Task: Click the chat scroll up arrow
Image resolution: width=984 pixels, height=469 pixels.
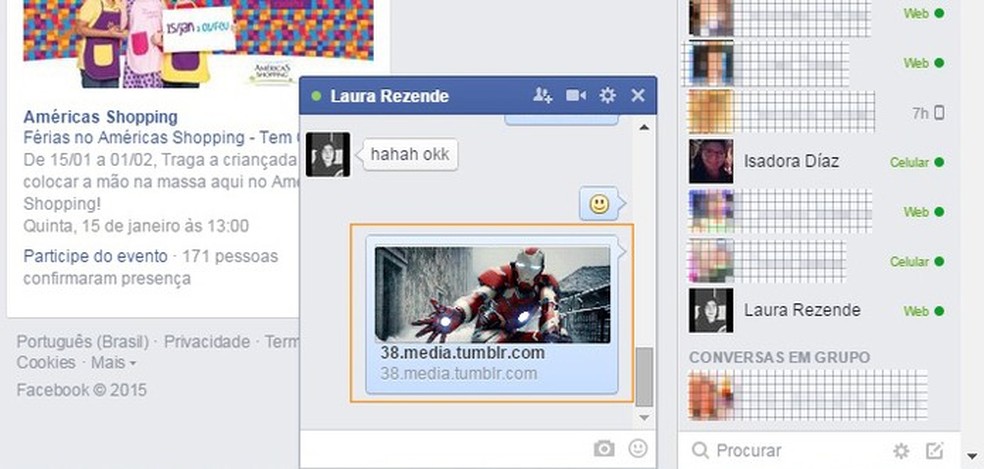Action: (x=644, y=127)
